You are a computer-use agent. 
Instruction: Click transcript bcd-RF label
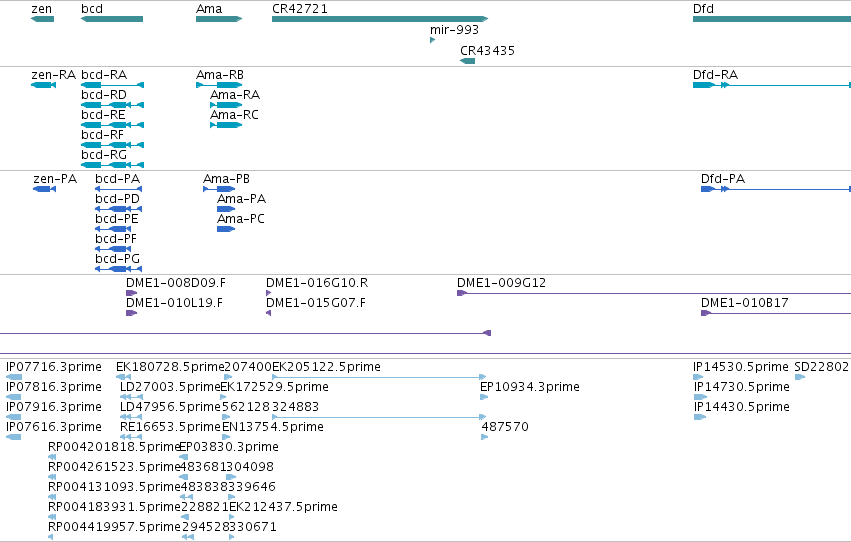point(103,135)
